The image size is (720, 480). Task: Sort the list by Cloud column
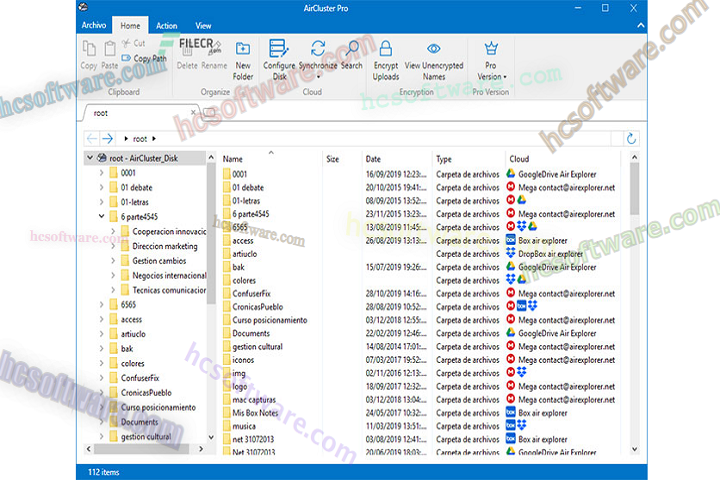(x=563, y=158)
